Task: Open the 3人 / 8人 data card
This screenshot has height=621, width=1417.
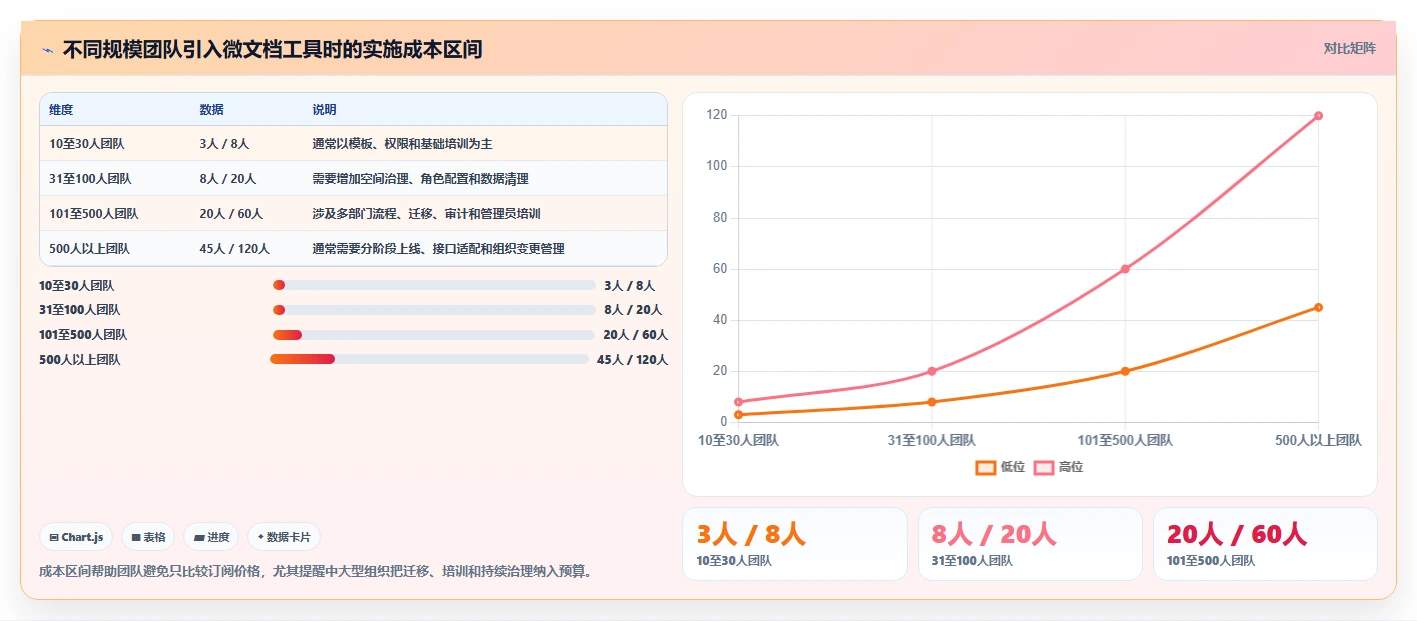Action: (795, 544)
